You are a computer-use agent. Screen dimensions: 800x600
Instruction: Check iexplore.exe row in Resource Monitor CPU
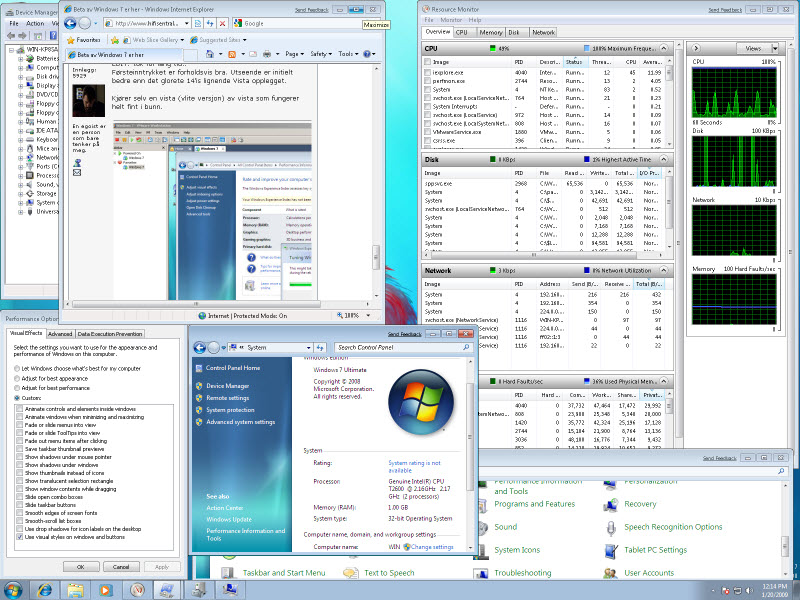pyautogui.click(x=428, y=73)
